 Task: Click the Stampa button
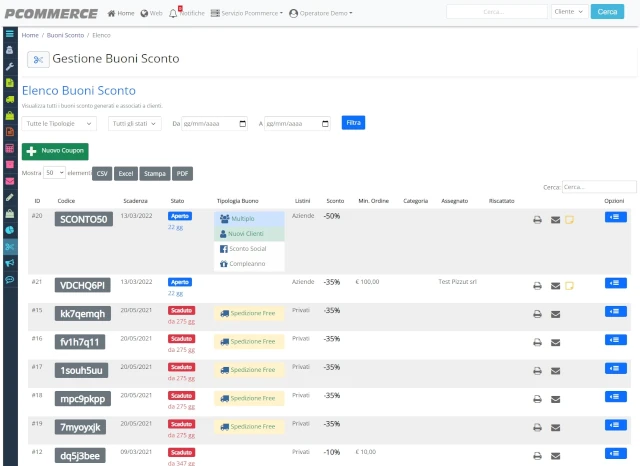[x=155, y=174]
